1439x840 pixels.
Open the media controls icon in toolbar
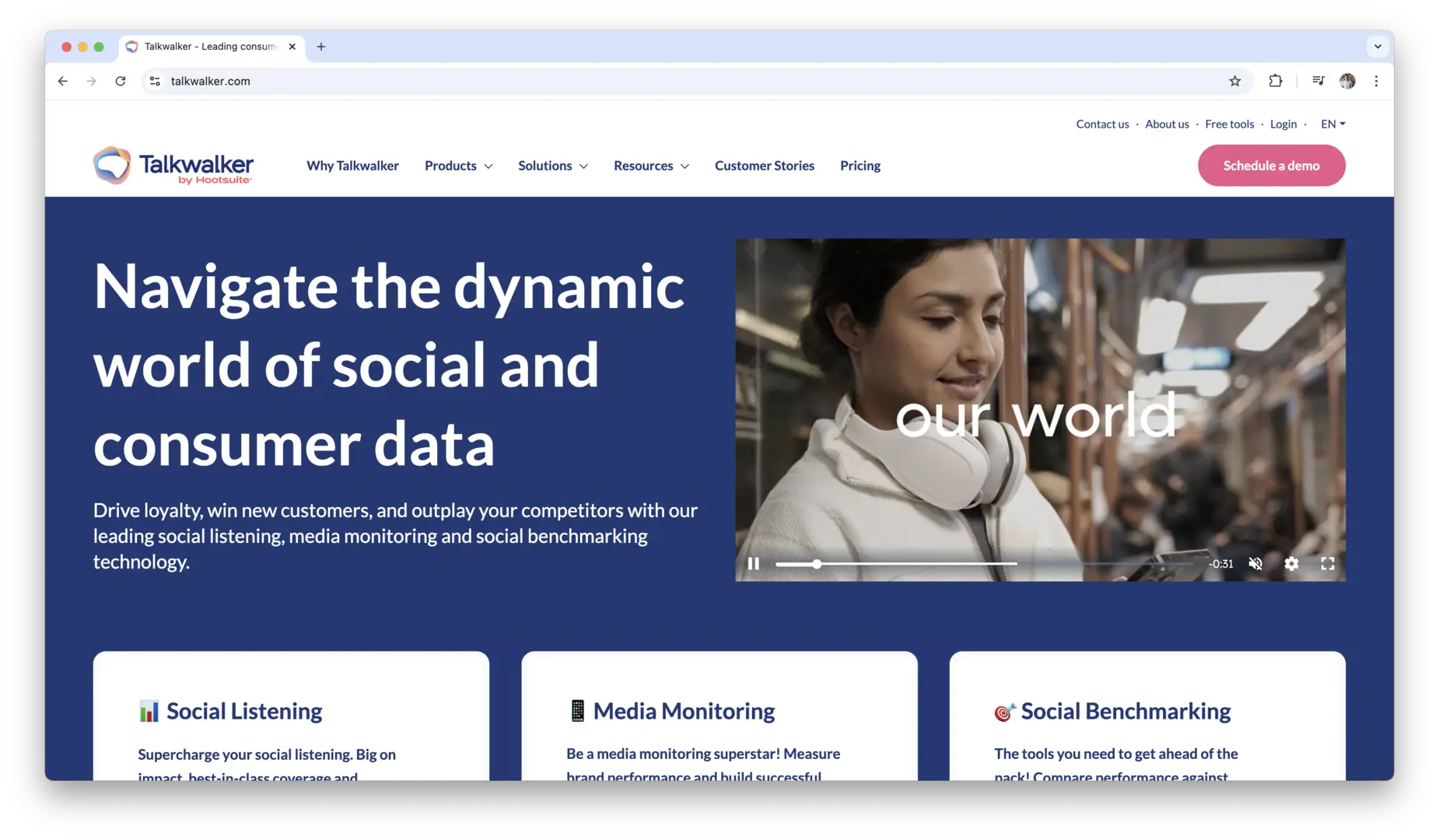pos(1318,81)
